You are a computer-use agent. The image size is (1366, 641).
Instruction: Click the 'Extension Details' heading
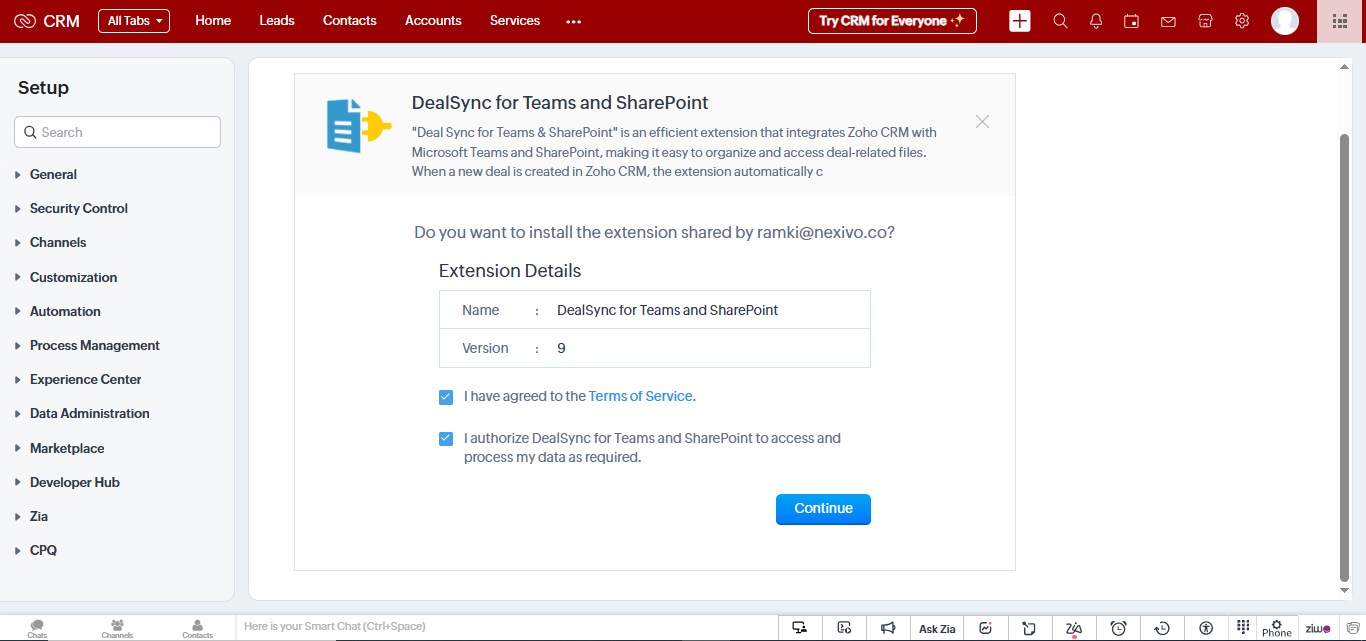[510, 271]
